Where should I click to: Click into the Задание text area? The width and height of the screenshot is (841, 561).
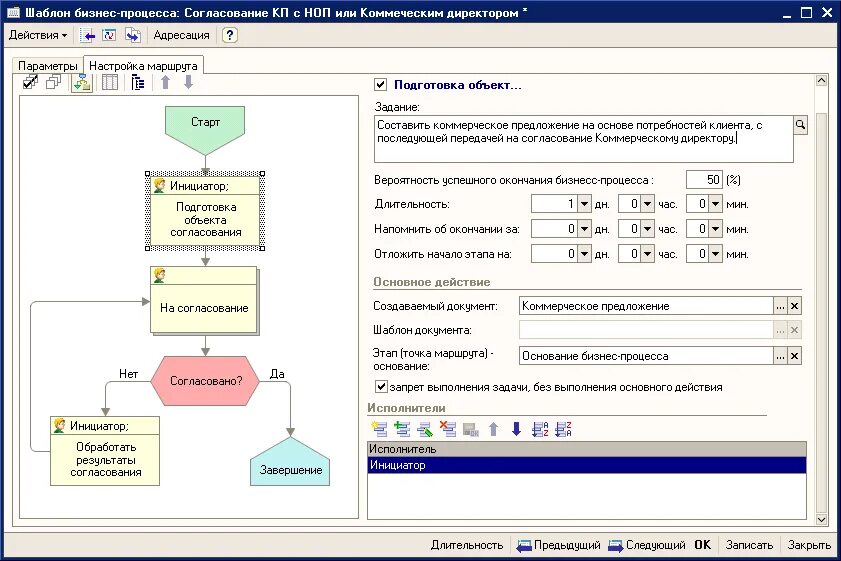click(x=584, y=139)
